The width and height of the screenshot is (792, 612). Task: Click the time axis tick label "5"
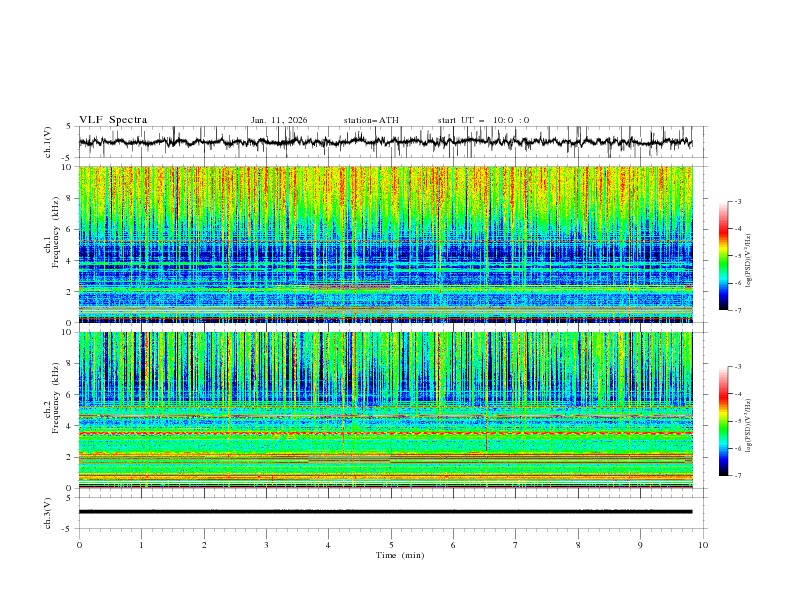click(x=391, y=545)
